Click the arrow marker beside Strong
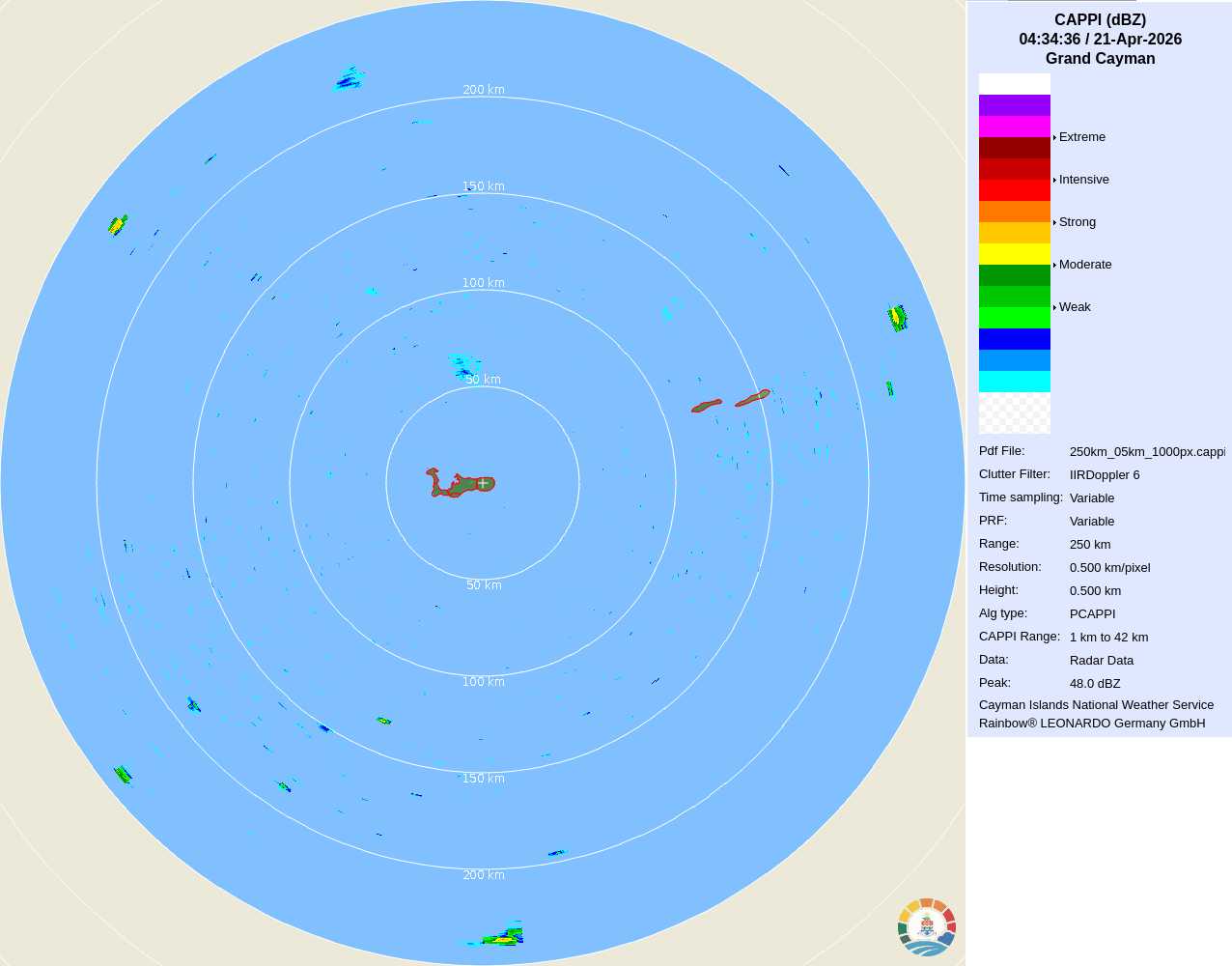 pyautogui.click(x=1054, y=222)
